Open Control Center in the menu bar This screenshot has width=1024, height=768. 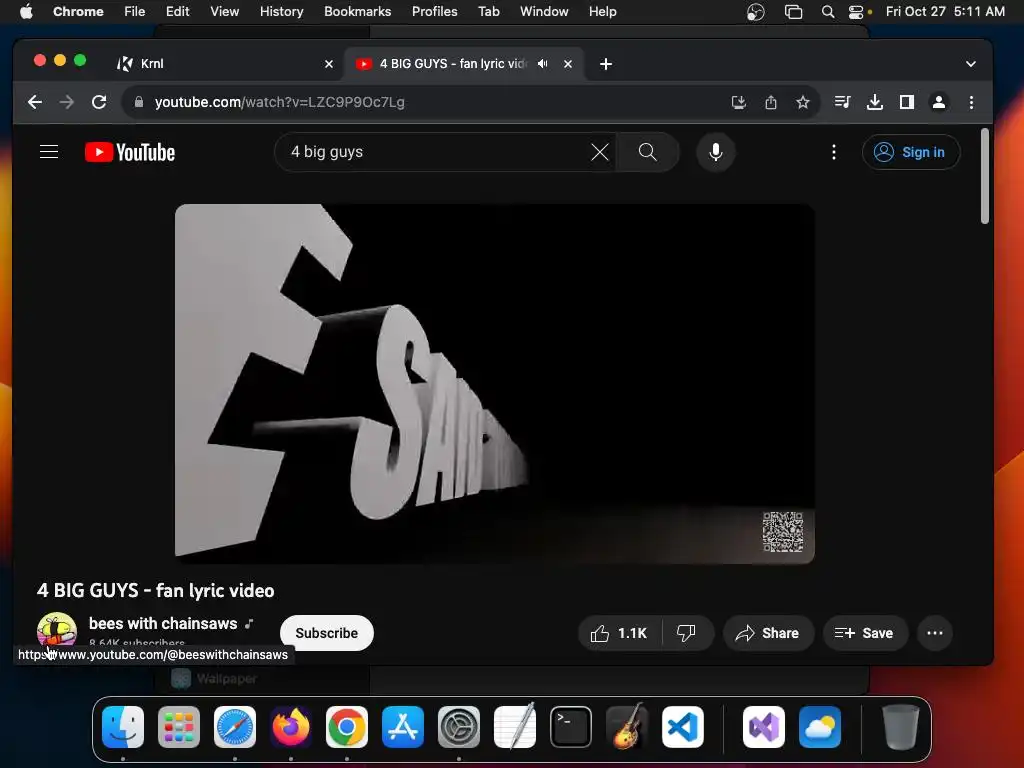[x=856, y=11]
